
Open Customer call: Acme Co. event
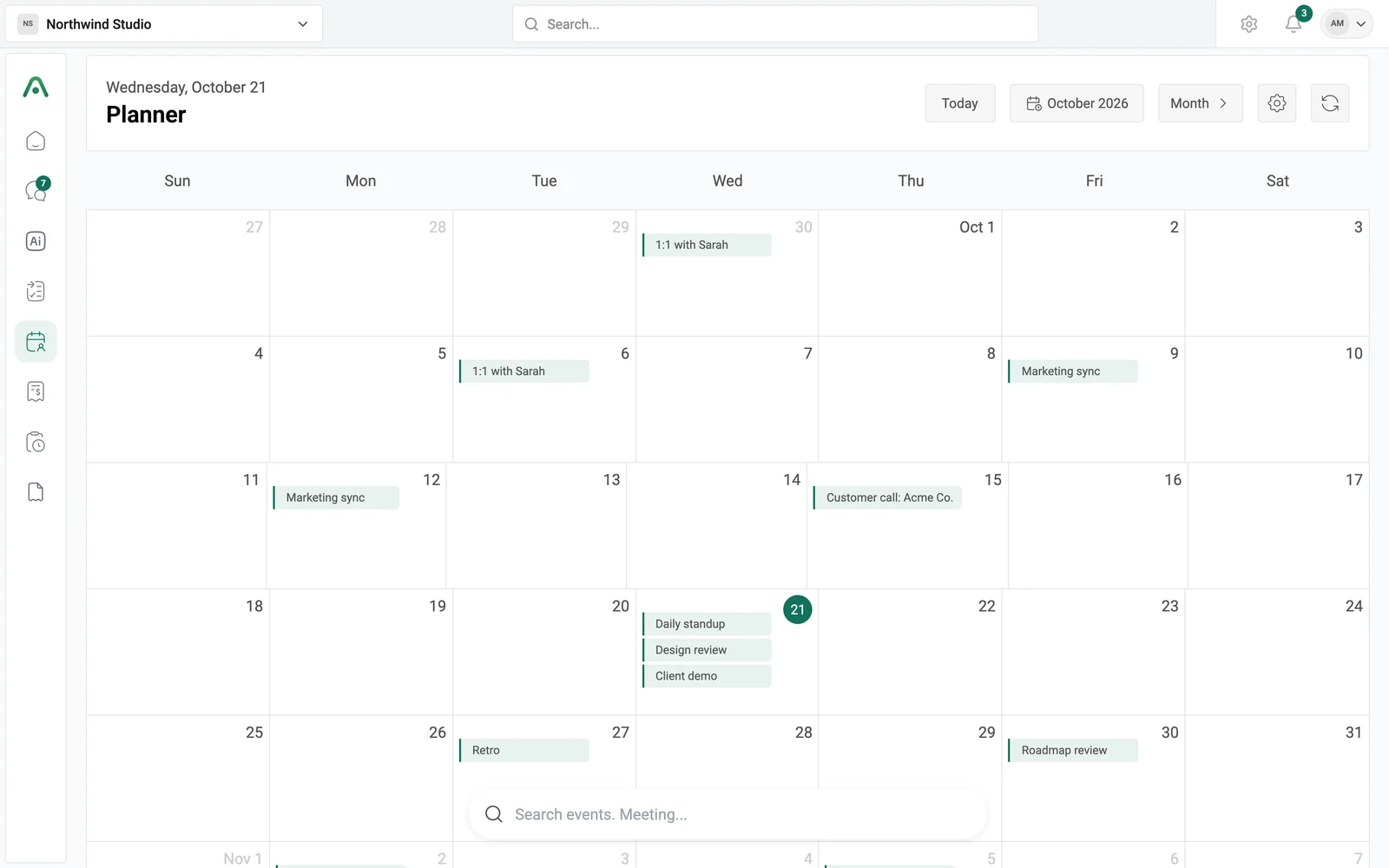pyautogui.click(x=887, y=497)
